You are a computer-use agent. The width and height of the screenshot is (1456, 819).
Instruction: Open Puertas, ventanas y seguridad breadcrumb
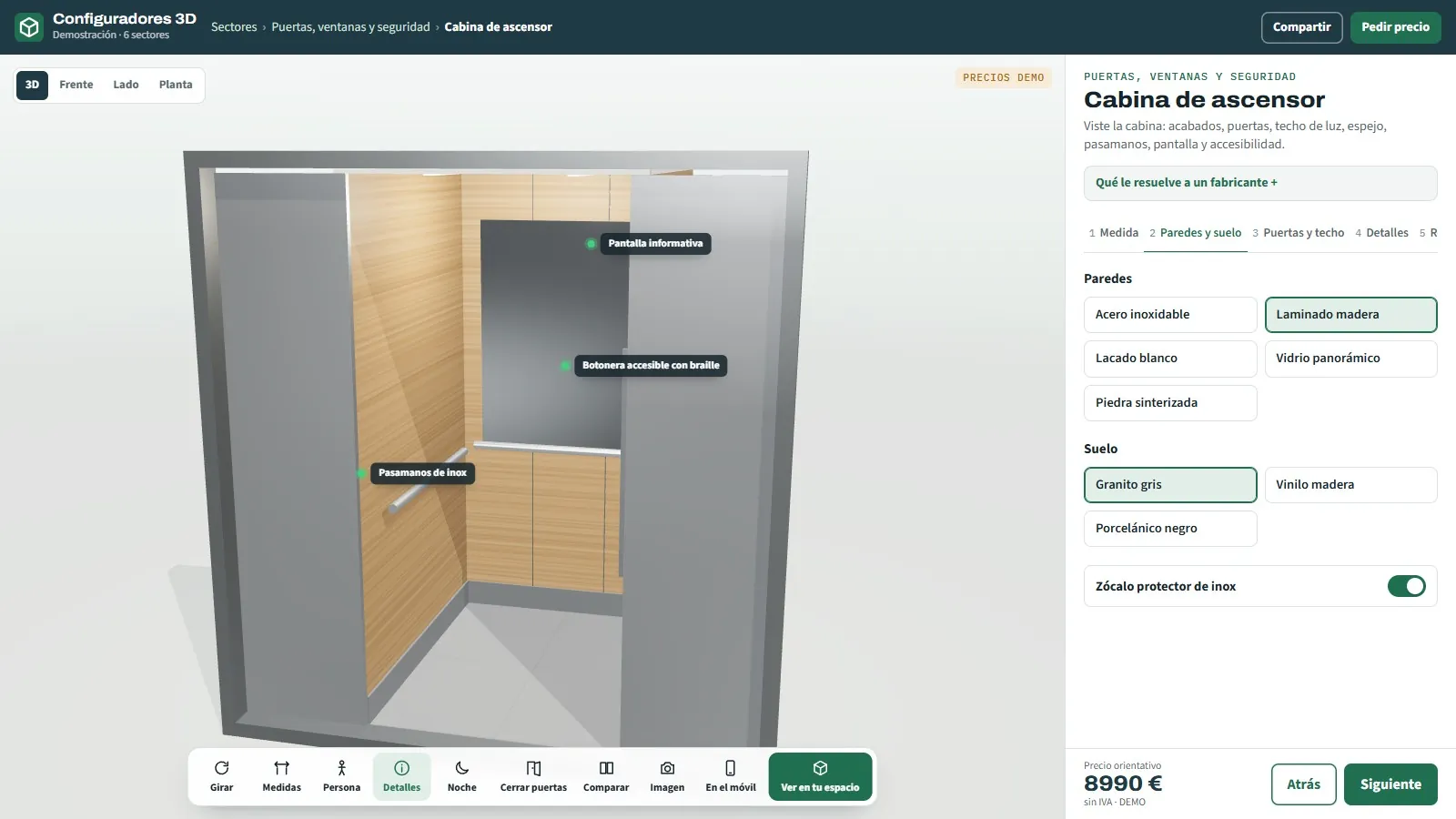pos(350,27)
